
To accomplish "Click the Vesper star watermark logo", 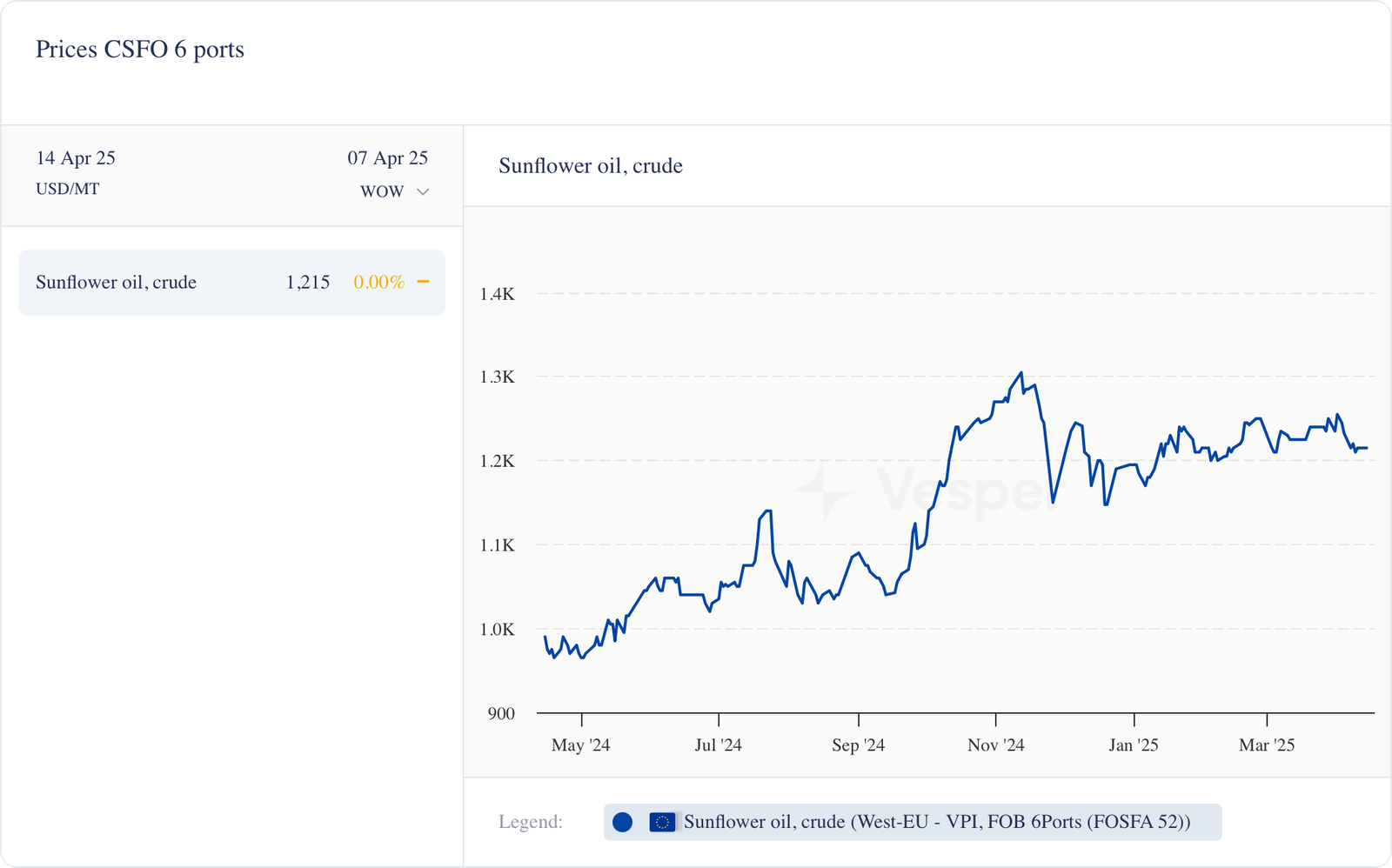I will click(822, 491).
